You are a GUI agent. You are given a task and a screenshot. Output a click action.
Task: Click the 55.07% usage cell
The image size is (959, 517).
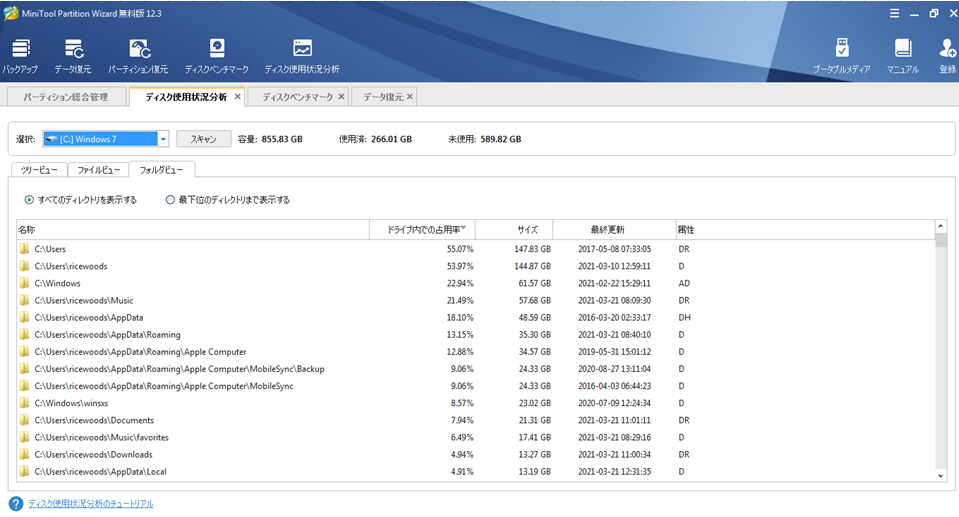click(460, 249)
